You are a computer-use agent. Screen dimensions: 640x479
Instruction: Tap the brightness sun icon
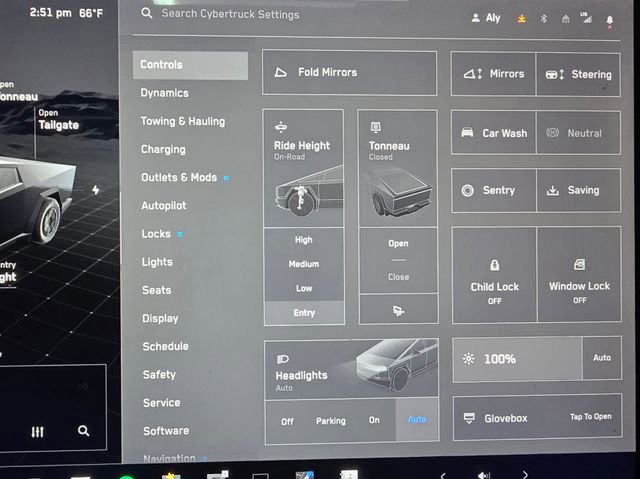tap(469, 359)
